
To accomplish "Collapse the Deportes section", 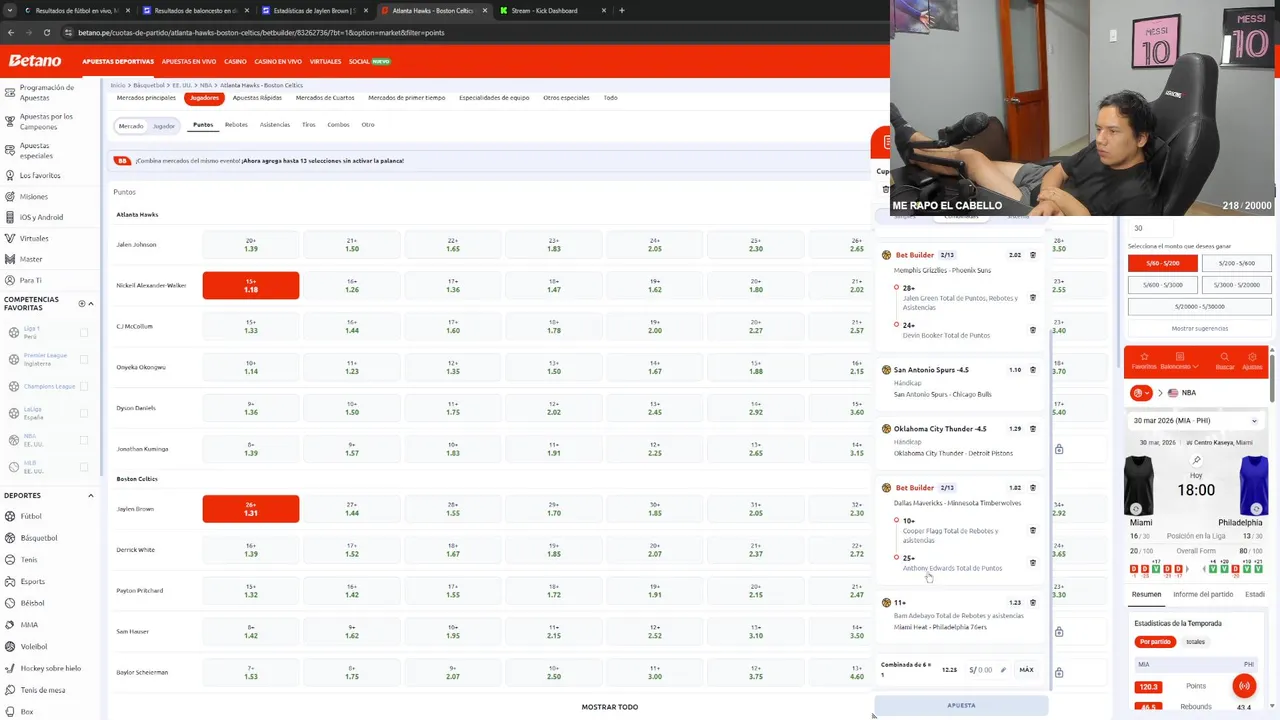I will tap(91, 495).
